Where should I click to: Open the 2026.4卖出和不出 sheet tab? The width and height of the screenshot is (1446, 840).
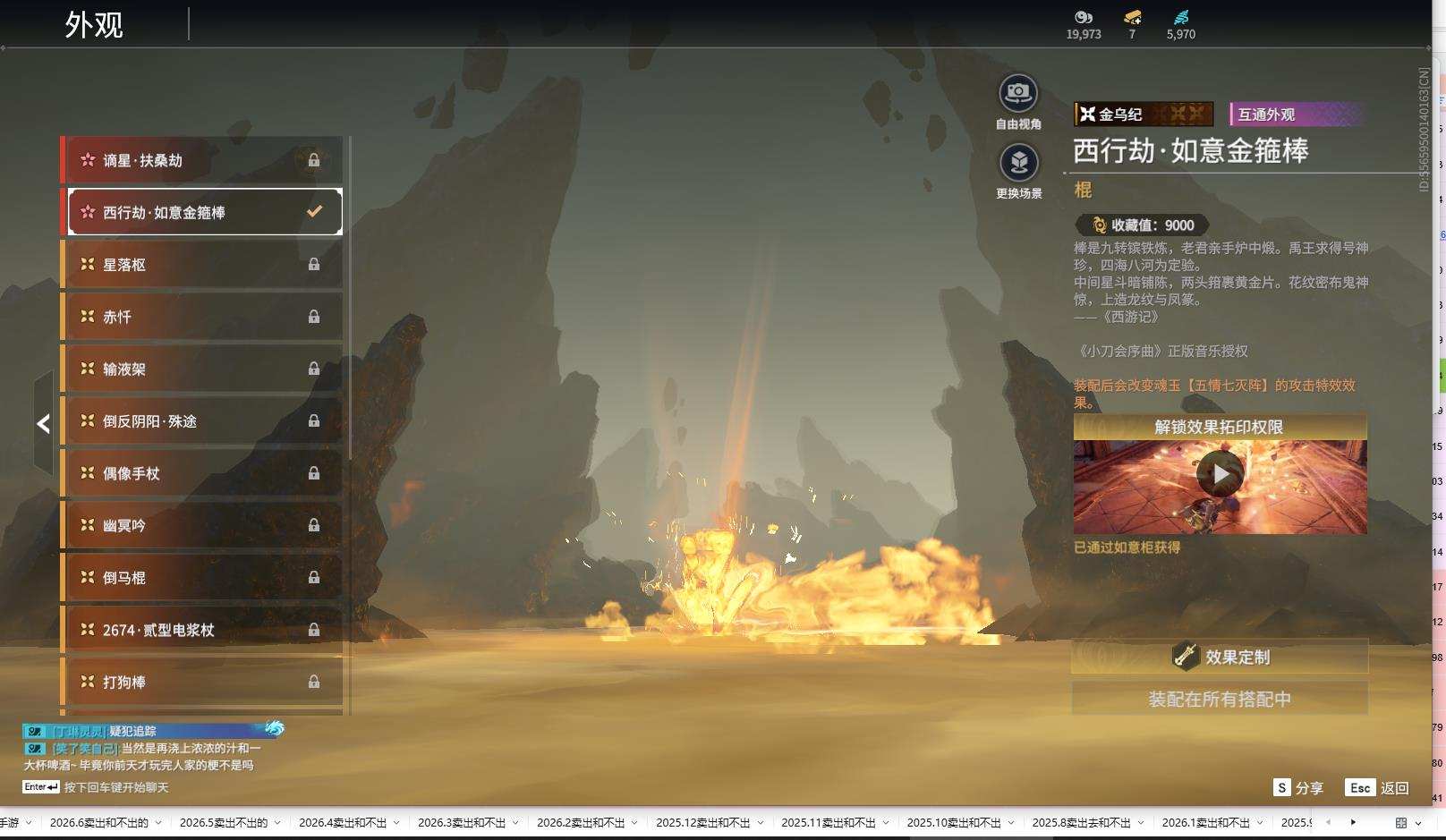pos(343,822)
